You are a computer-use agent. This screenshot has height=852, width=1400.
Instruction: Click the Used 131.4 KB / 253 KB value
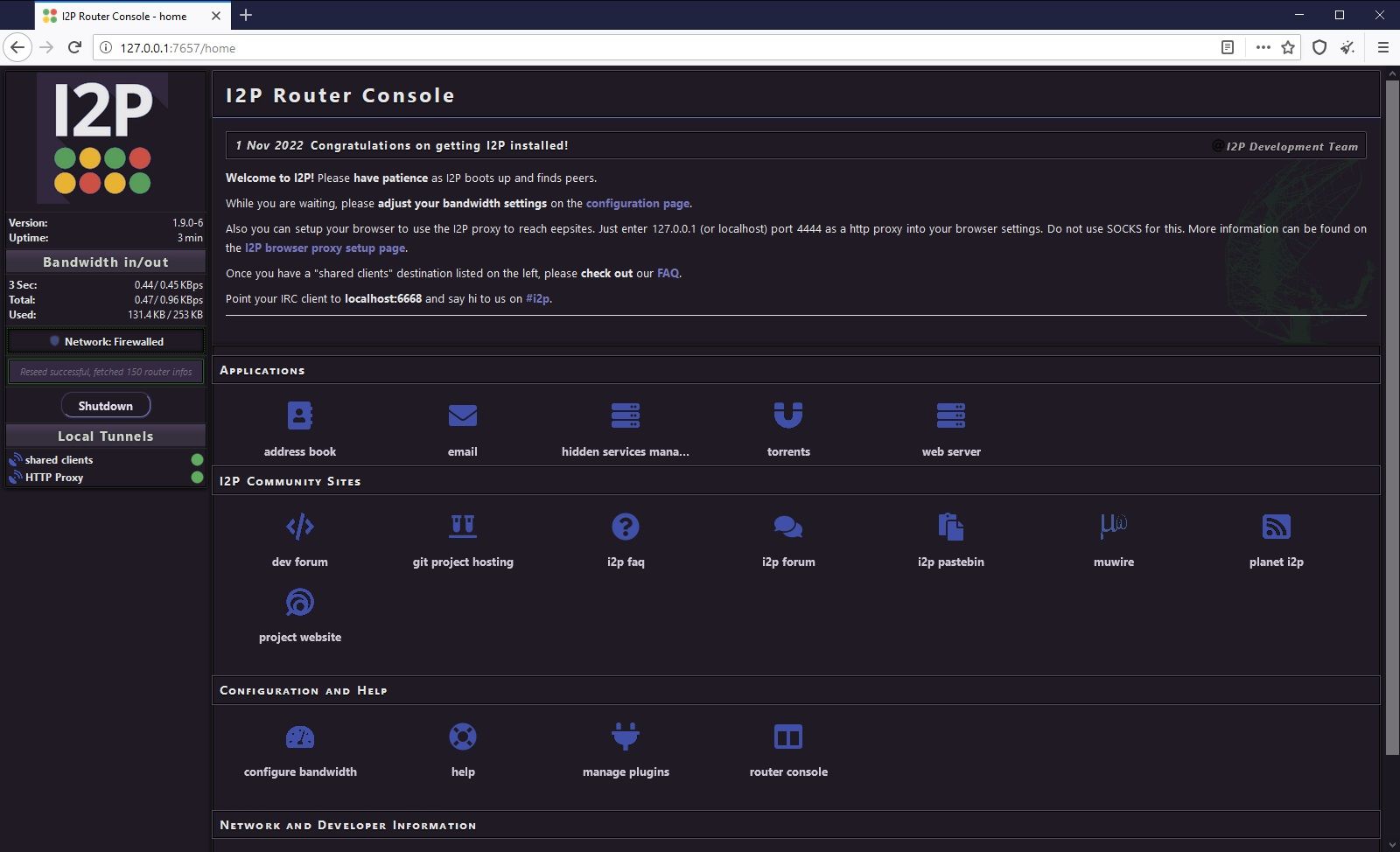tap(165, 315)
